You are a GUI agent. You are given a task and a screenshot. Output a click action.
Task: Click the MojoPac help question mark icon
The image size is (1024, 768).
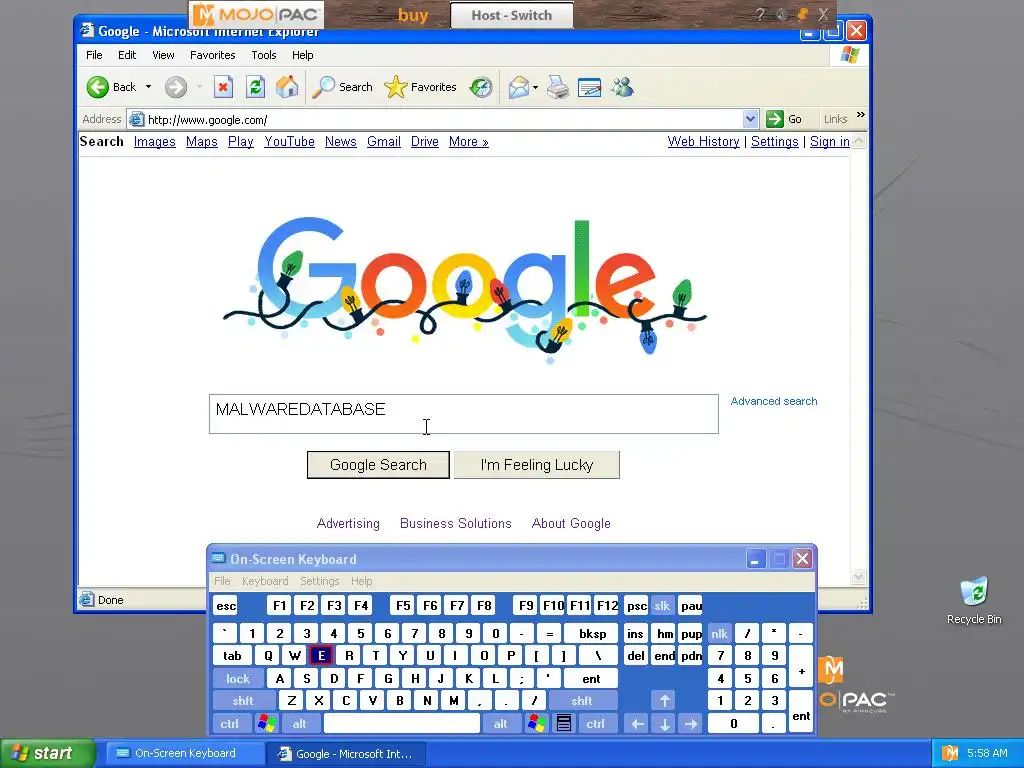point(760,14)
